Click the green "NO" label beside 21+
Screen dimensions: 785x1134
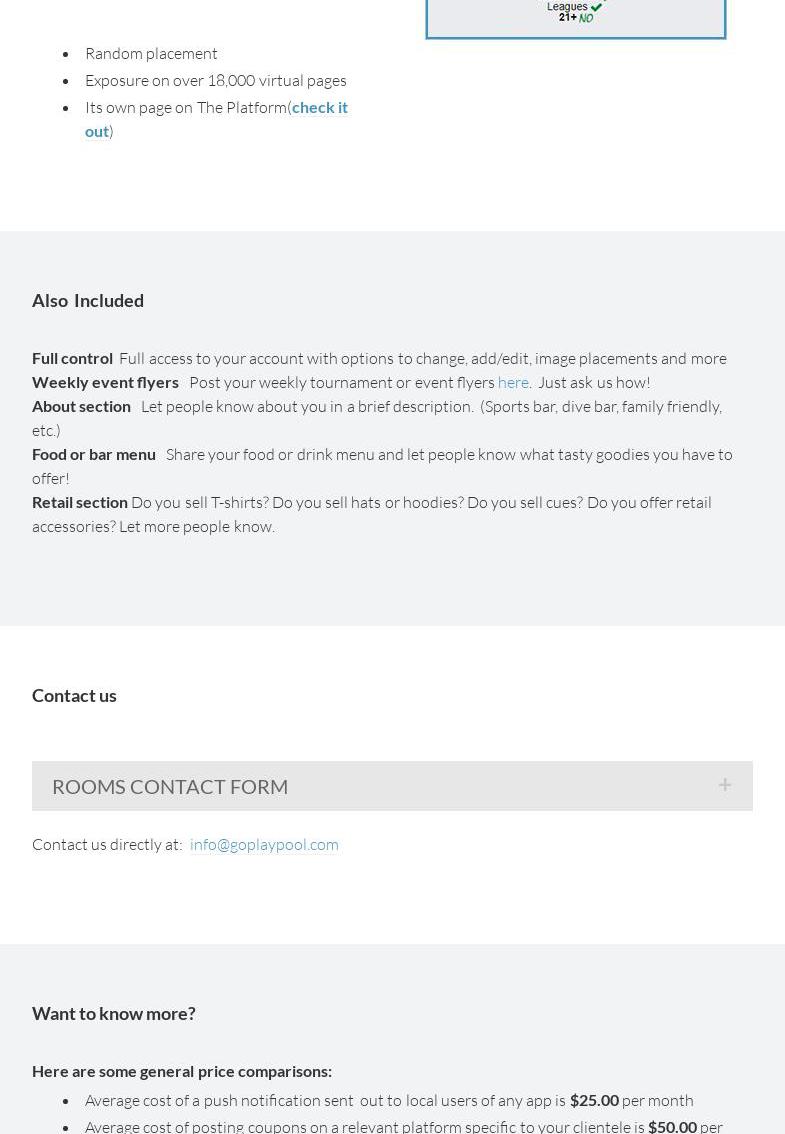(586, 18)
